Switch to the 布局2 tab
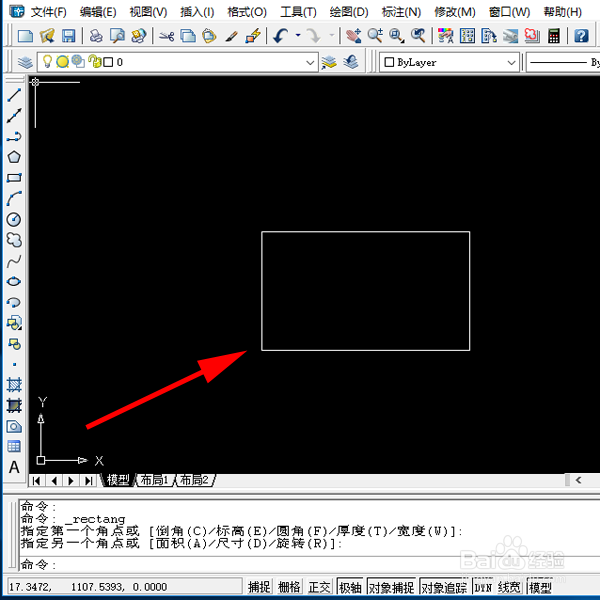This screenshot has height=600, width=600. click(x=194, y=480)
